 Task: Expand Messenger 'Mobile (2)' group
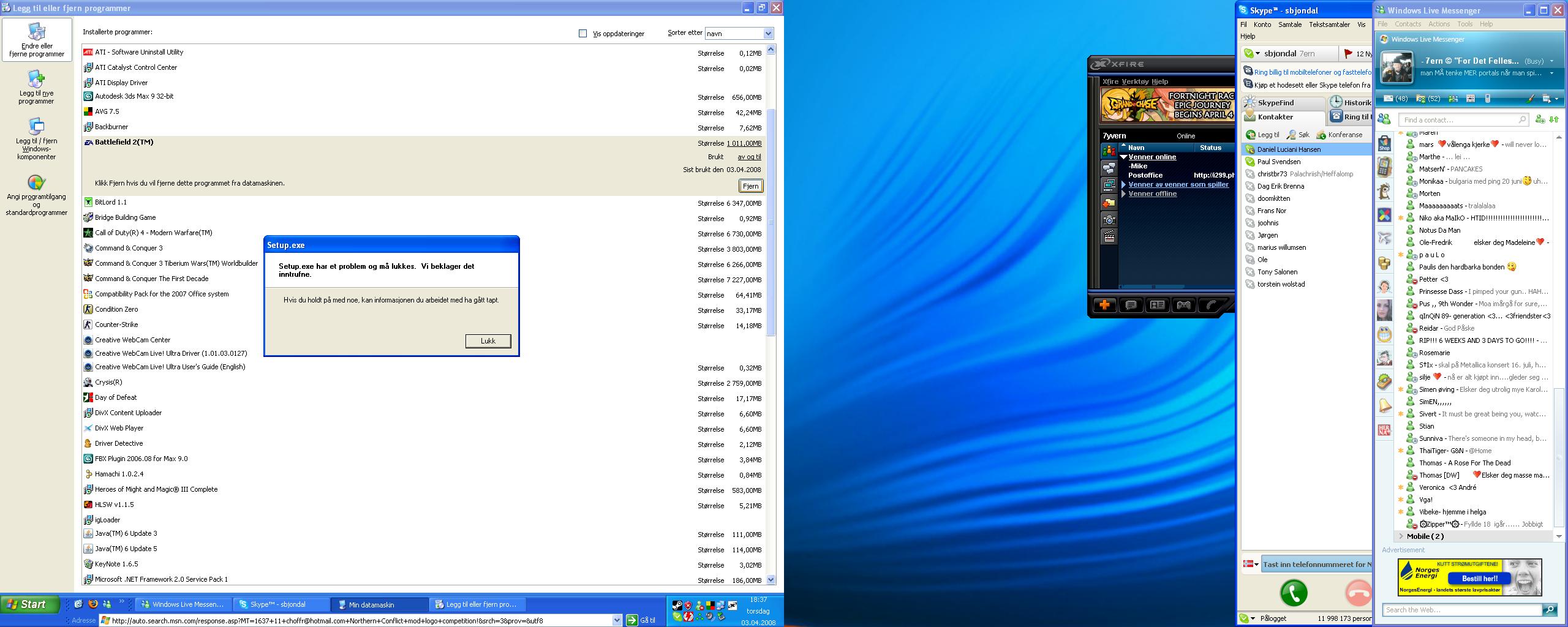point(1401,536)
